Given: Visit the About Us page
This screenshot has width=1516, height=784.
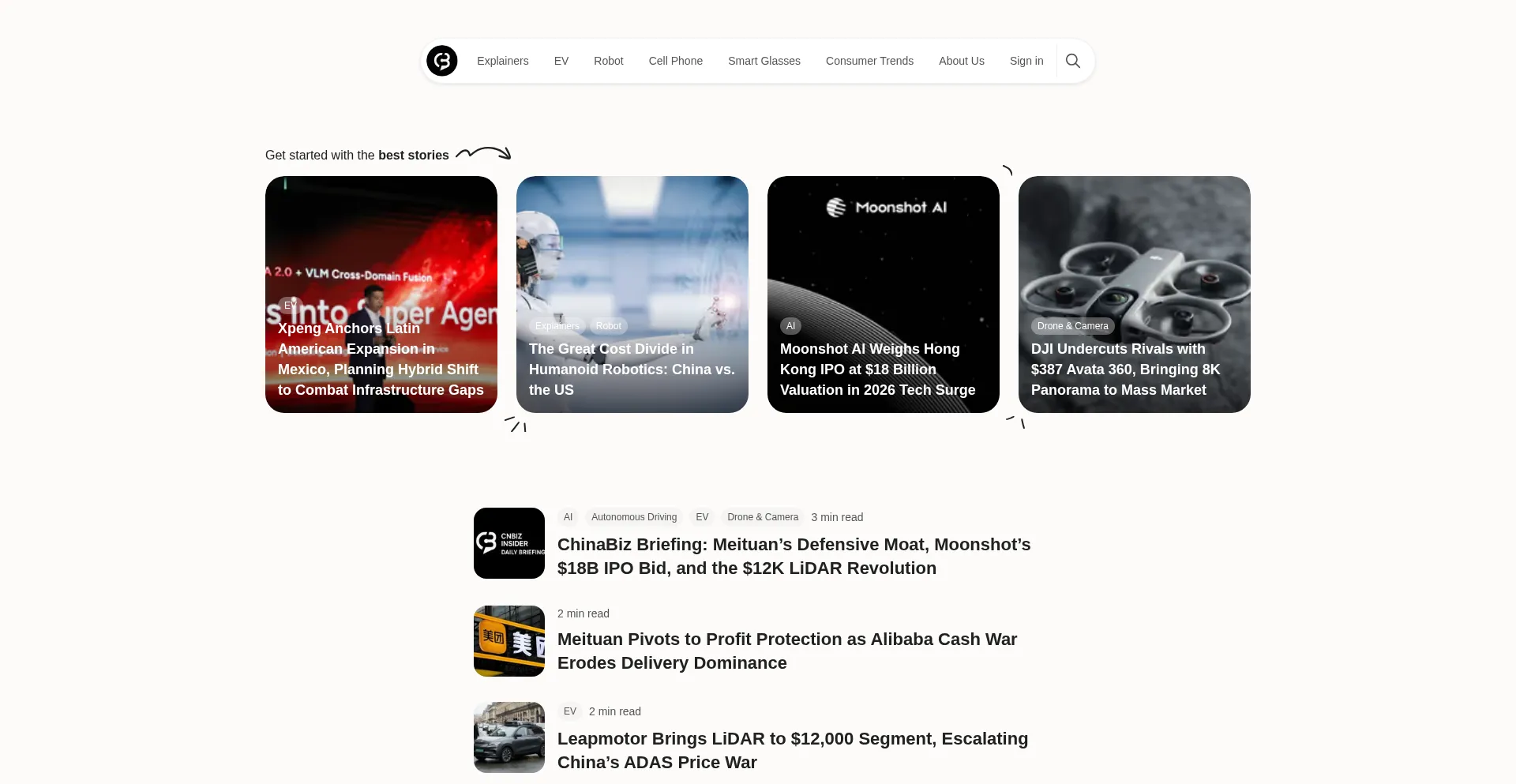Looking at the screenshot, I should pos(962,61).
